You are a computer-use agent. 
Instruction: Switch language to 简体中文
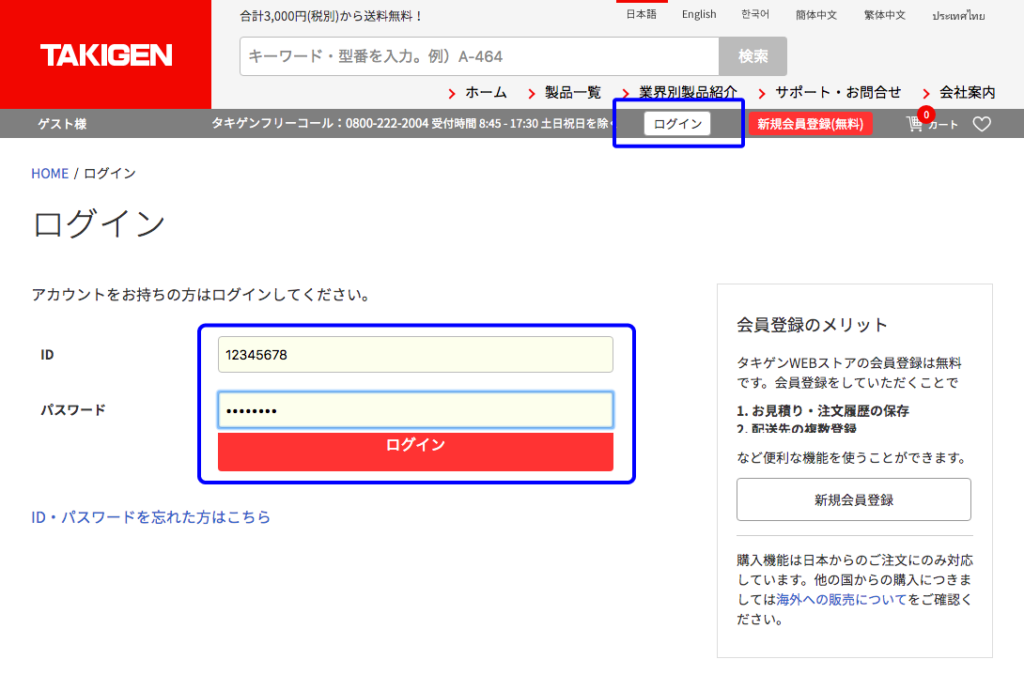pyautogui.click(x=816, y=15)
